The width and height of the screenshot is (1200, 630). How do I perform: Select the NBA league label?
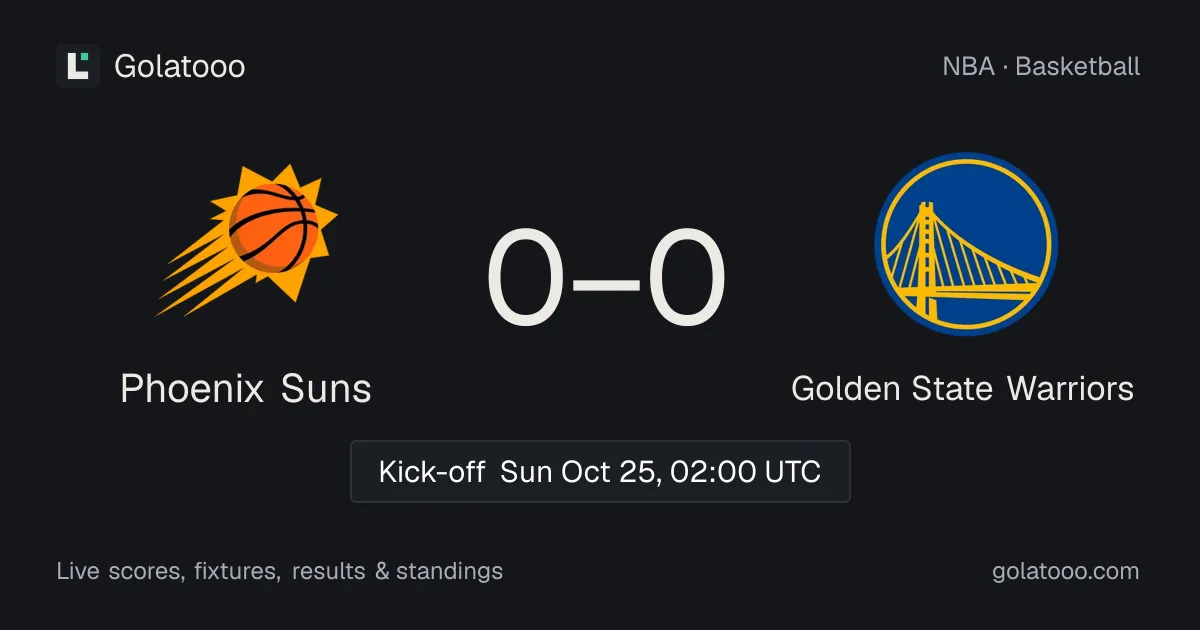coord(969,67)
